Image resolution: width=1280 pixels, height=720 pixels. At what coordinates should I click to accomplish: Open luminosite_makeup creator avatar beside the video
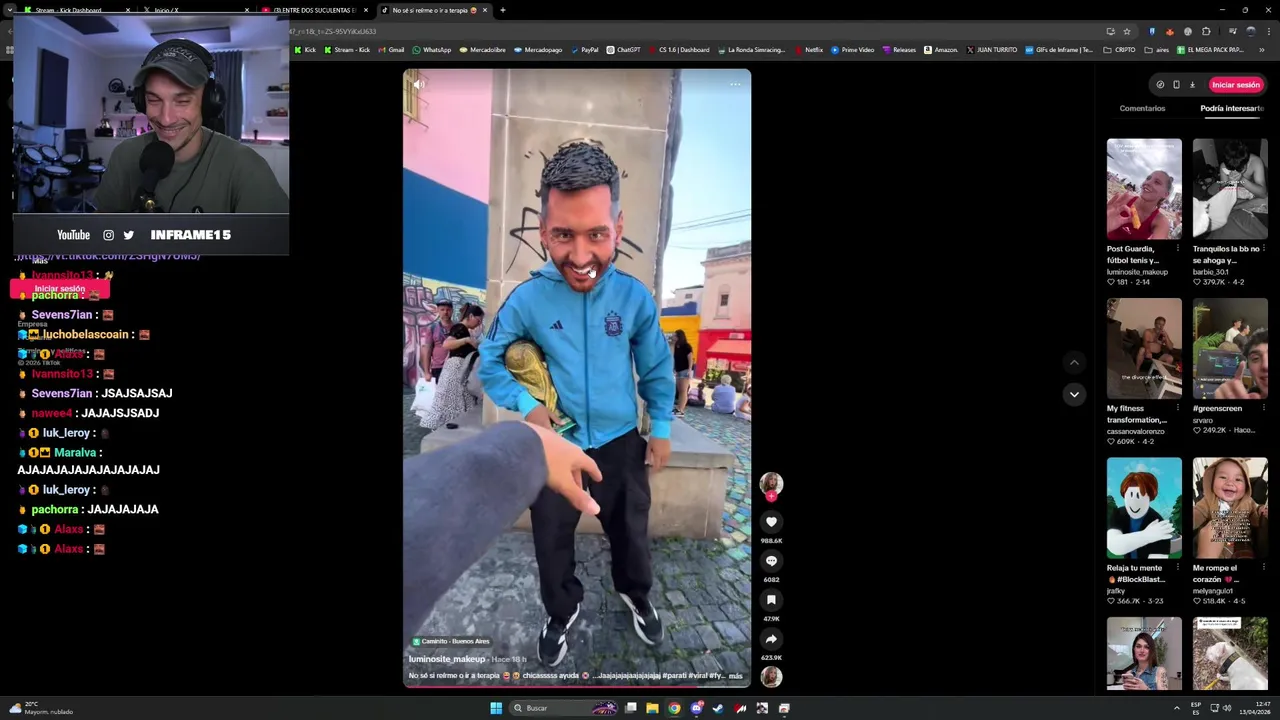click(x=771, y=484)
